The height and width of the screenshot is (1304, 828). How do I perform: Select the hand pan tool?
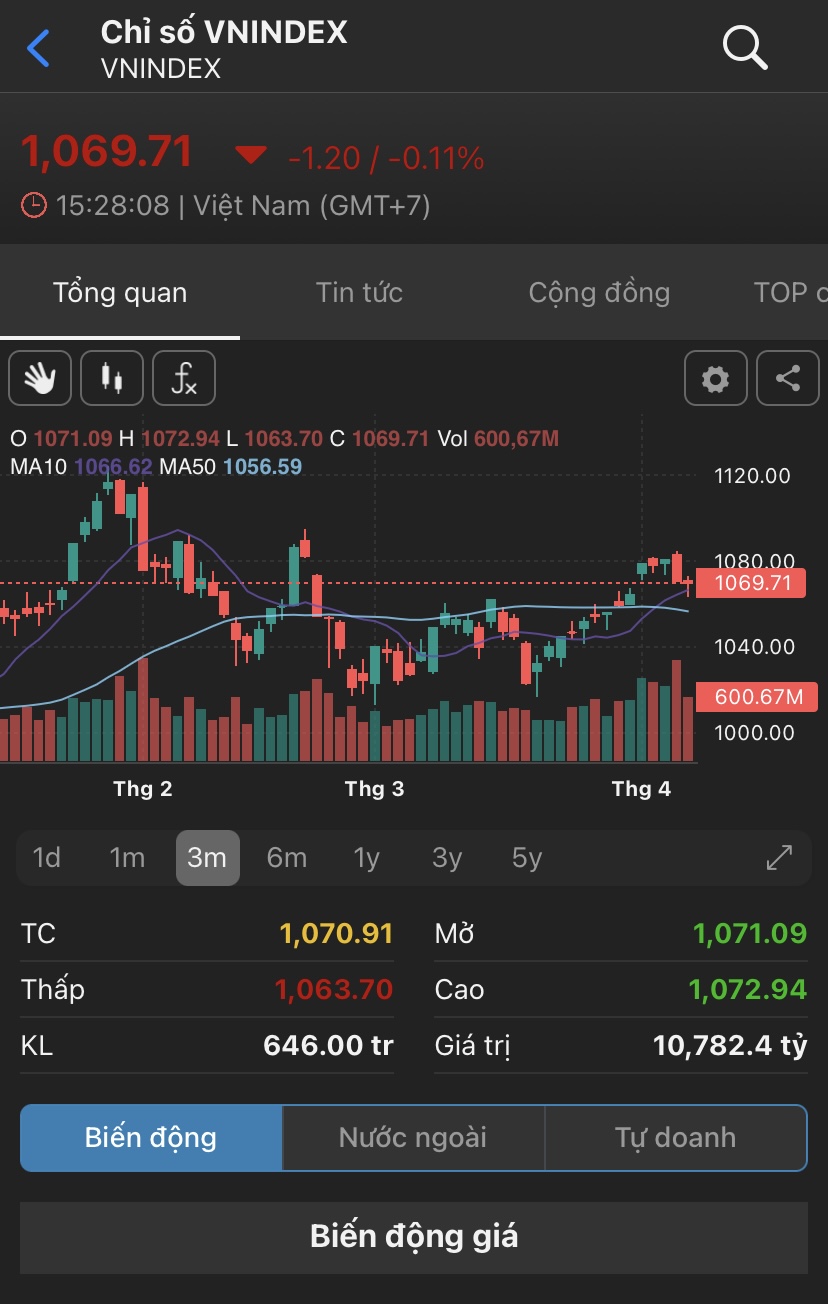40,379
